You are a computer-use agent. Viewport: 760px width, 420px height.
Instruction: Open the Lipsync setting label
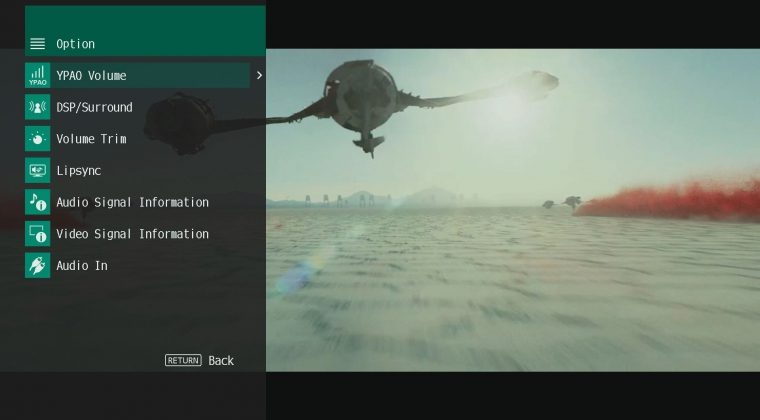pos(78,171)
